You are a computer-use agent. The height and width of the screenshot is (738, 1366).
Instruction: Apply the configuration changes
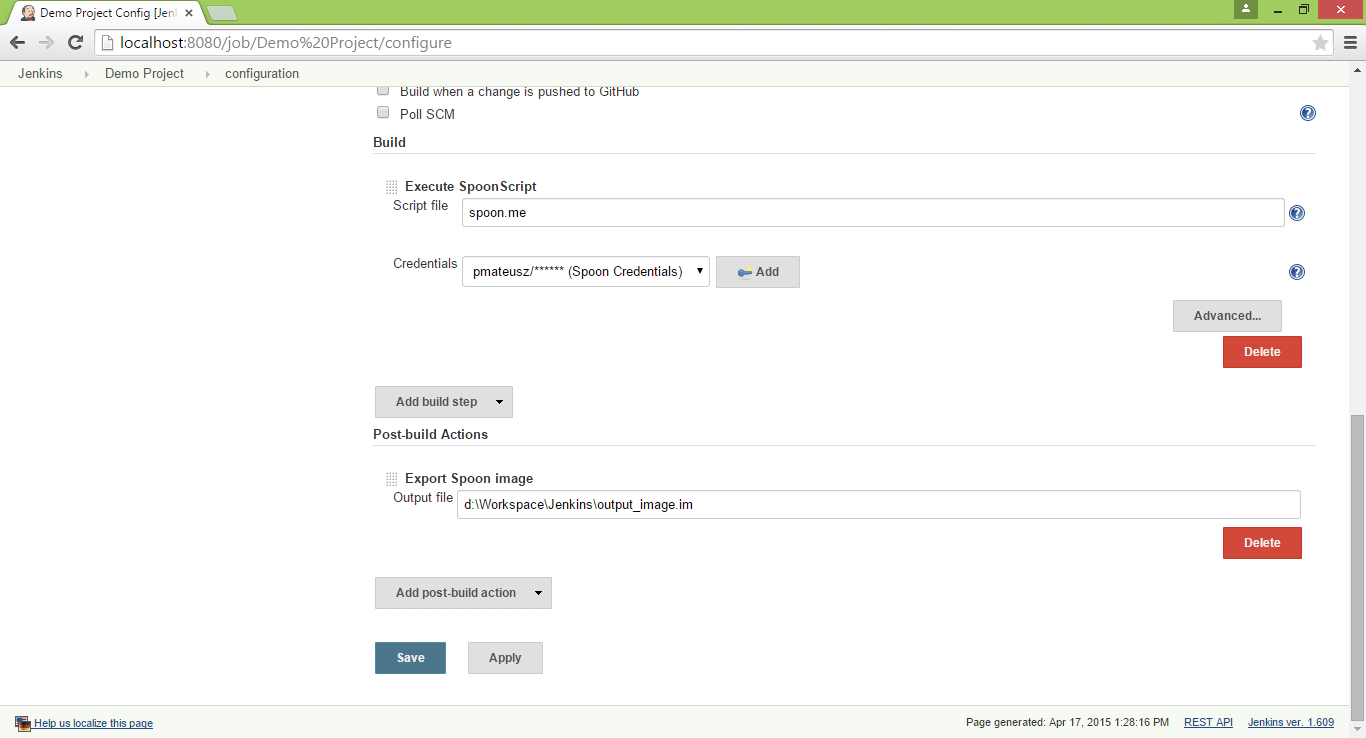(505, 658)
